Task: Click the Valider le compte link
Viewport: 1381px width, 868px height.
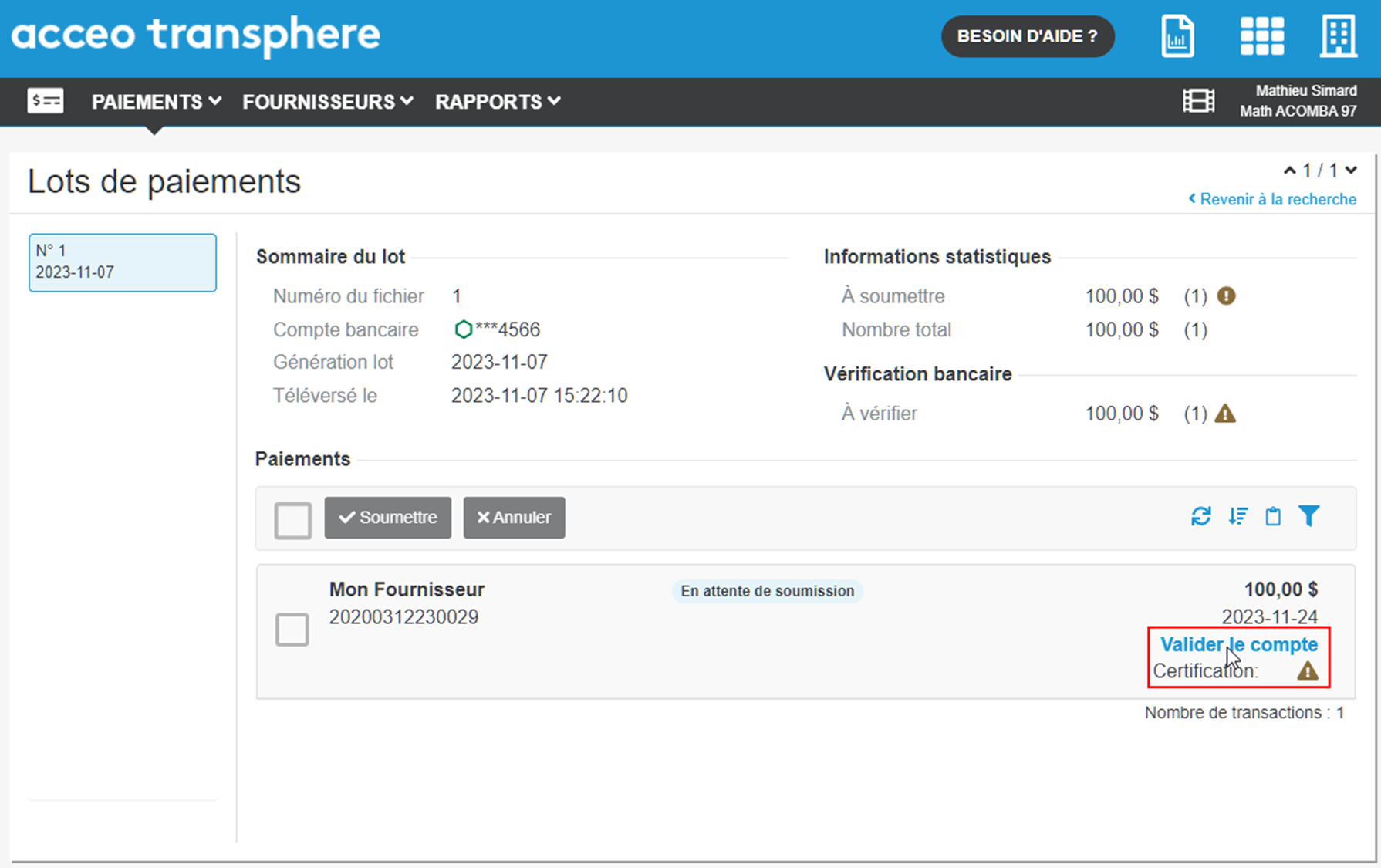Action: [x=1238, y=645]
